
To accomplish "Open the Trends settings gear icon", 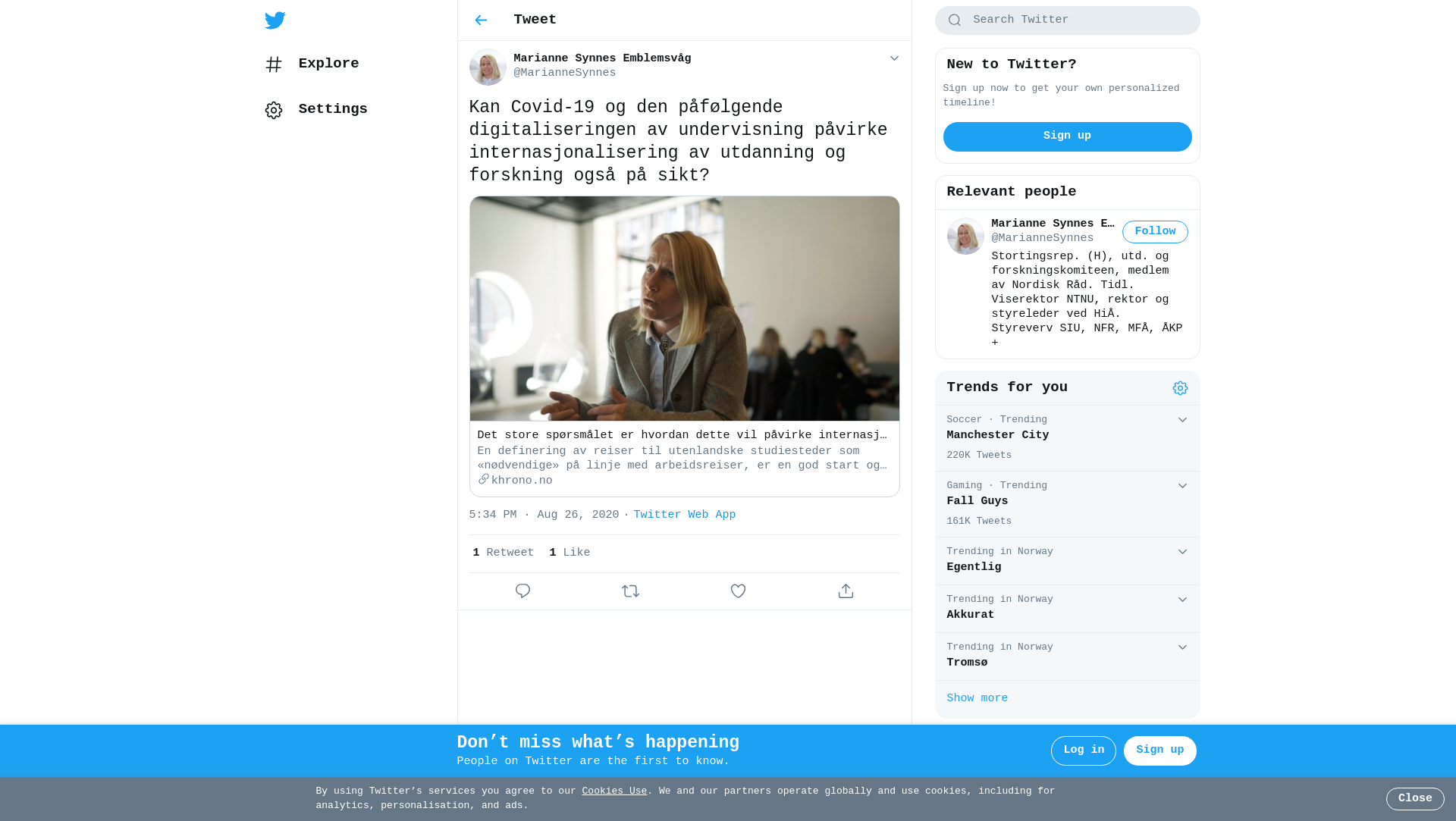I will 1180,388.
